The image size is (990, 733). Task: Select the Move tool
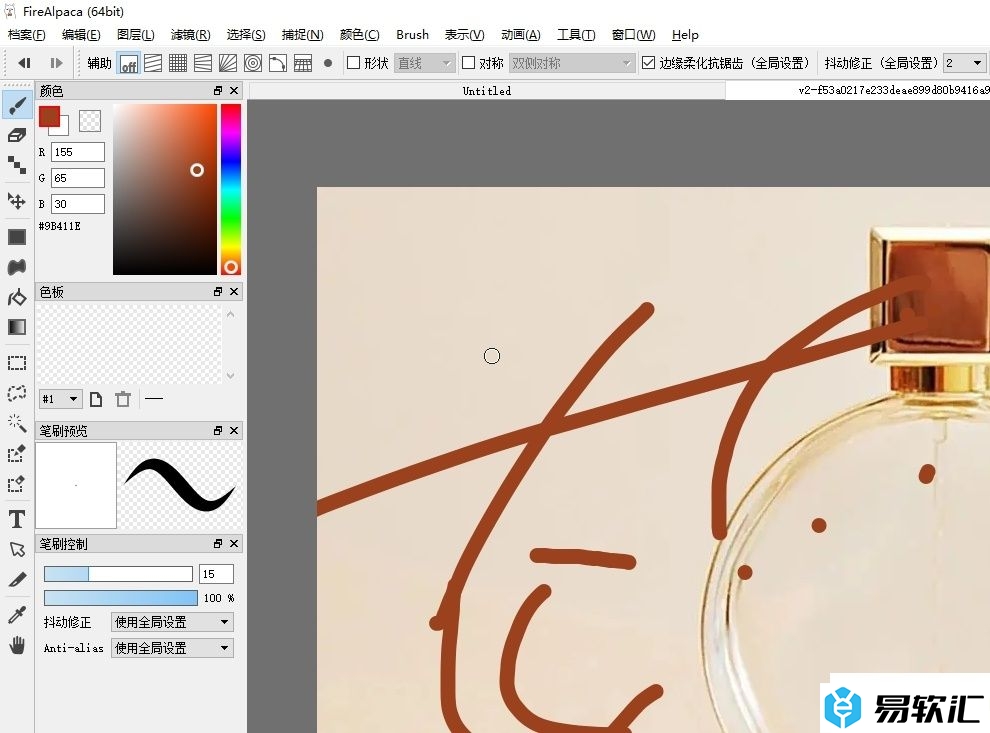[x=17, y=201]
